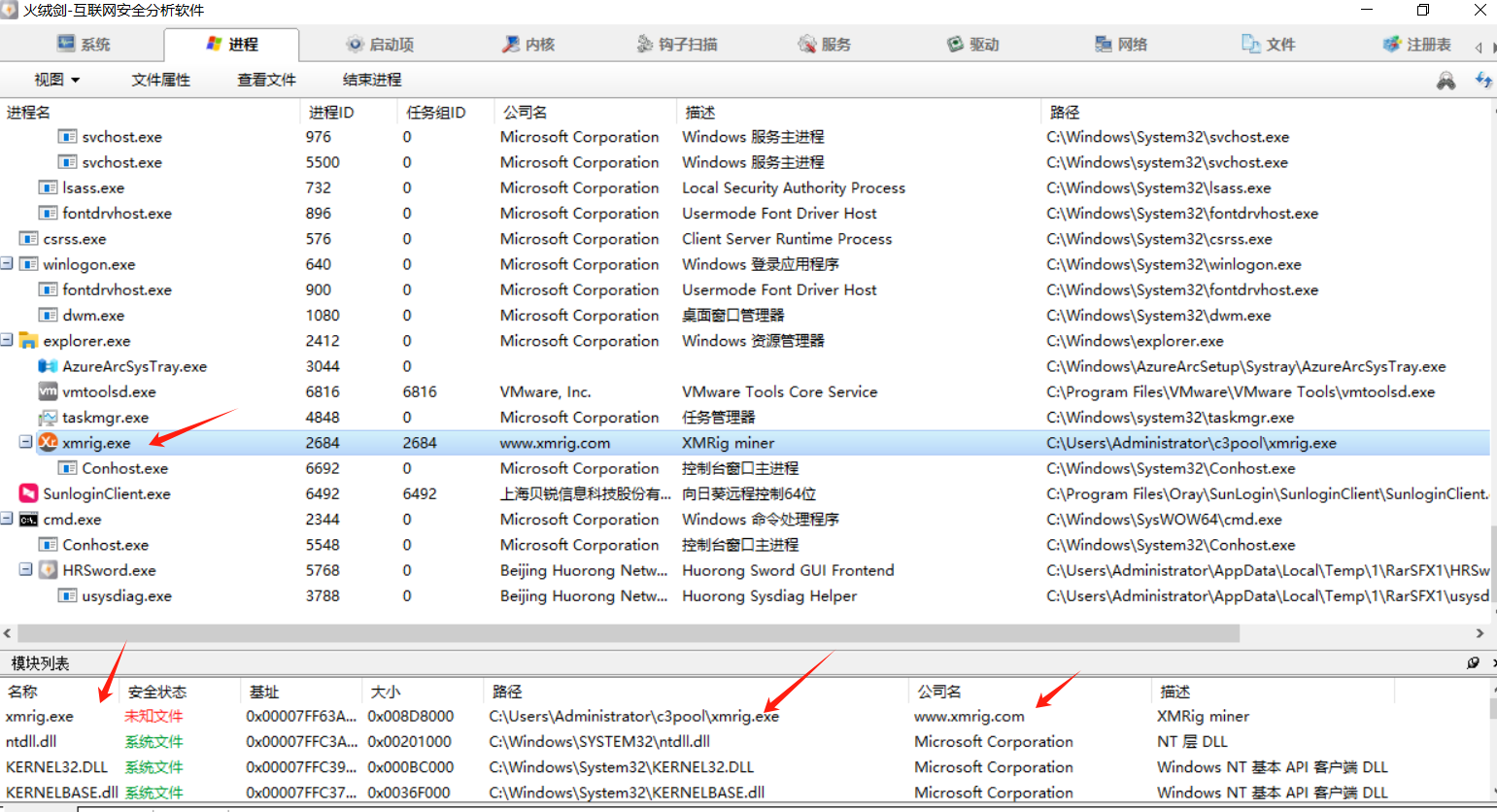Click the taskmgr.exe icon
Screen dimensions: 1497x812
coord(48,418)
